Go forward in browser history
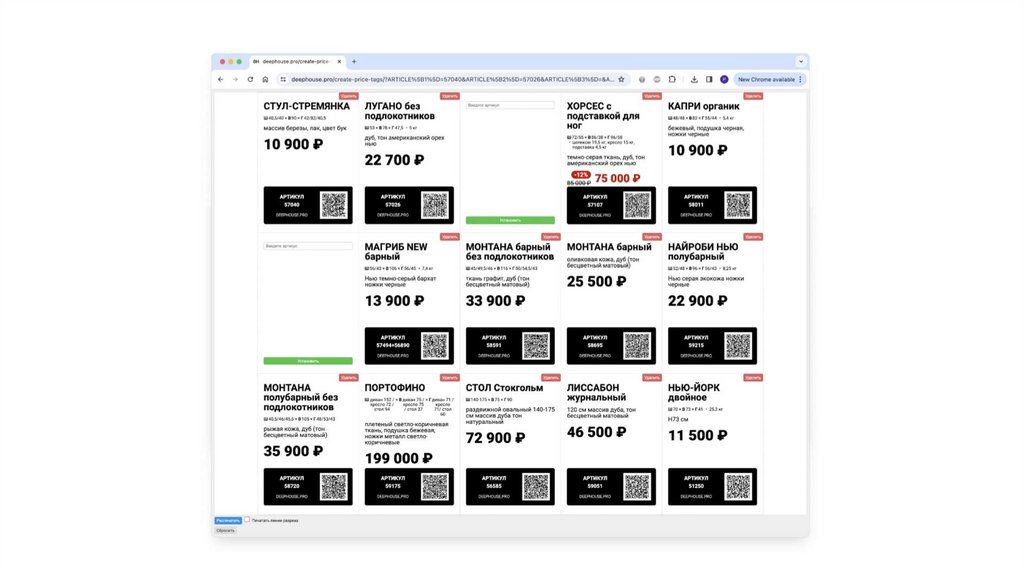Viewport: 1024px width, 574px height. (235, 80)
